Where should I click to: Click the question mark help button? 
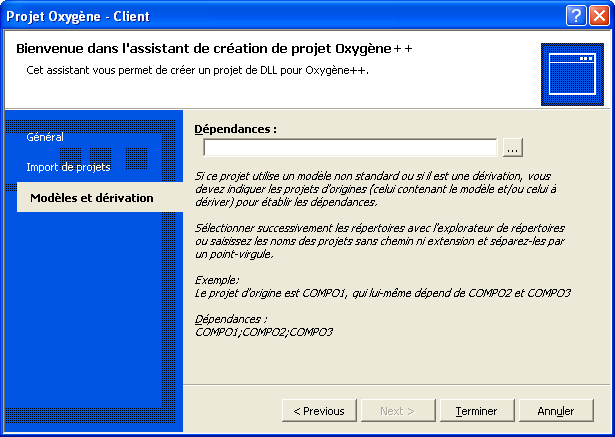576,16
